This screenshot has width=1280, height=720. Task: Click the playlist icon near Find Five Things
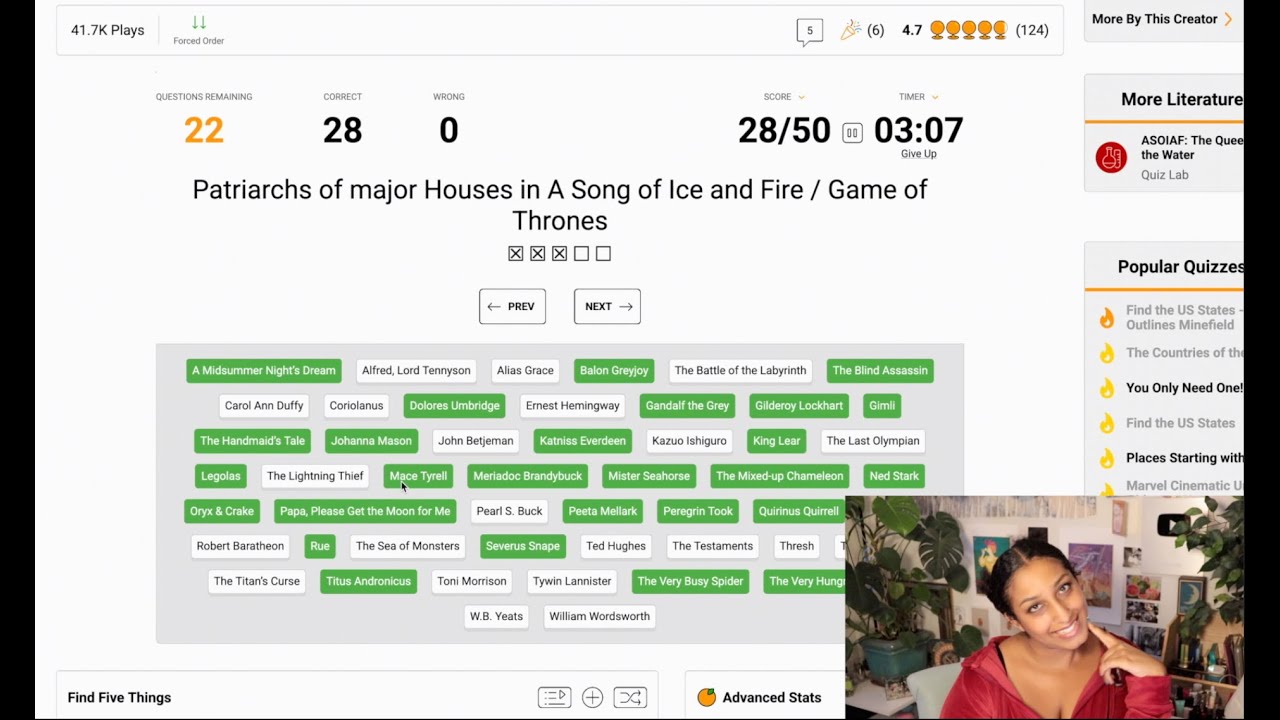click(x=554, y=697)
